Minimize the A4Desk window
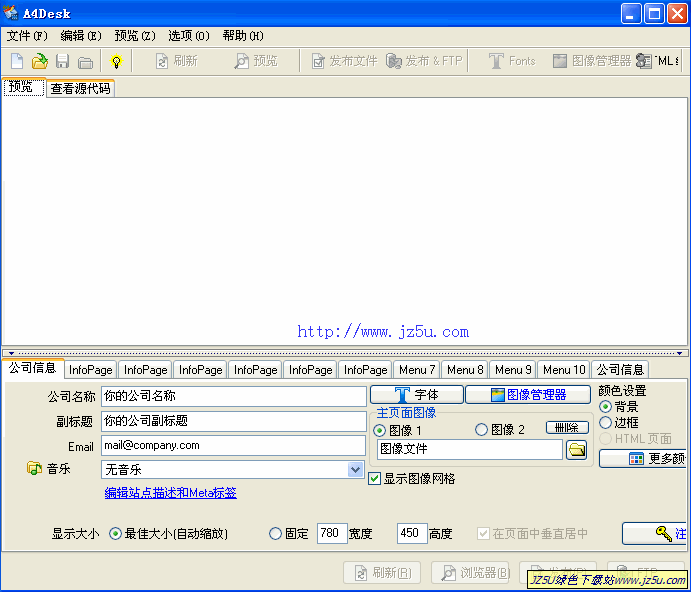Screen dimensions: 691x592 tap(631, 14)
